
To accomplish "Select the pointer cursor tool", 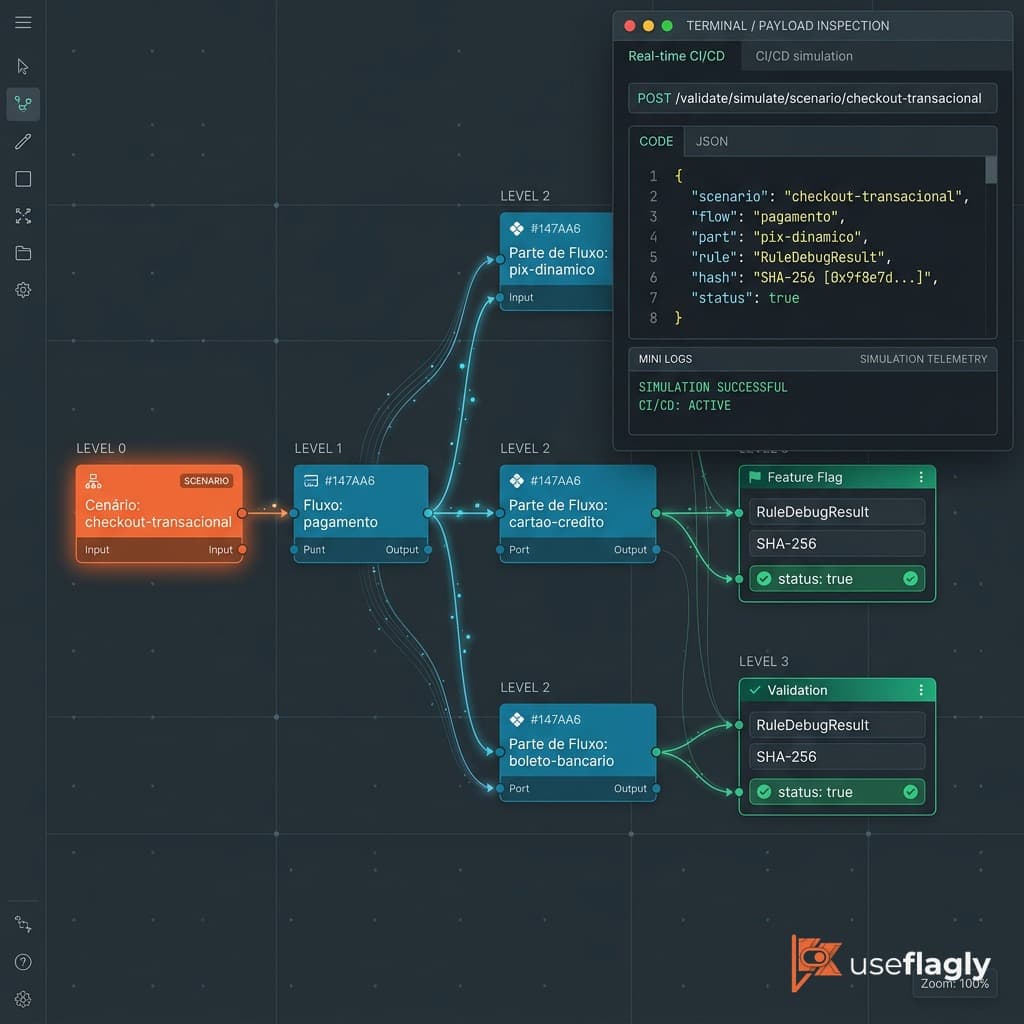I will 23,67.
